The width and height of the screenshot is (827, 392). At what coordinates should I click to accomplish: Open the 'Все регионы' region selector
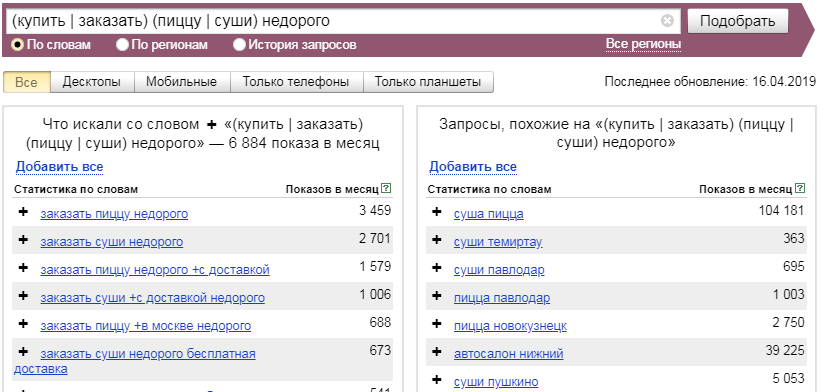click(643, 44)
